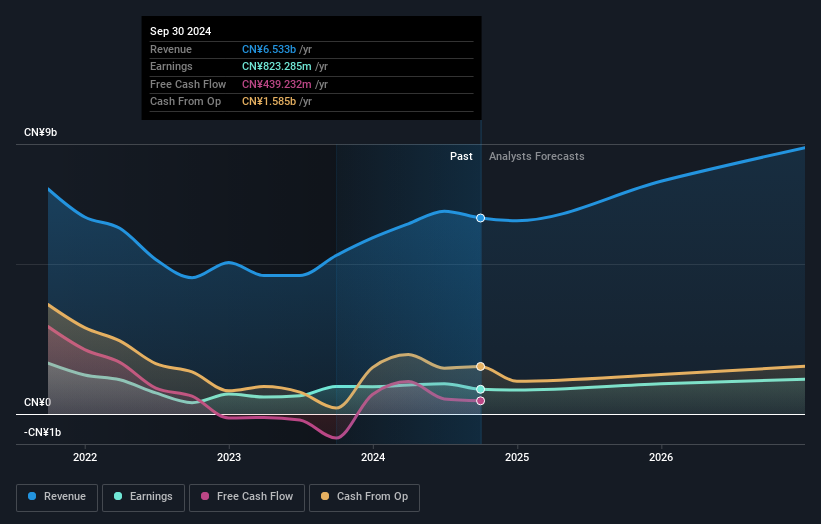Click the 2022 x-axis label
This screenshot has height=524, width=821.
click(85, 457)
